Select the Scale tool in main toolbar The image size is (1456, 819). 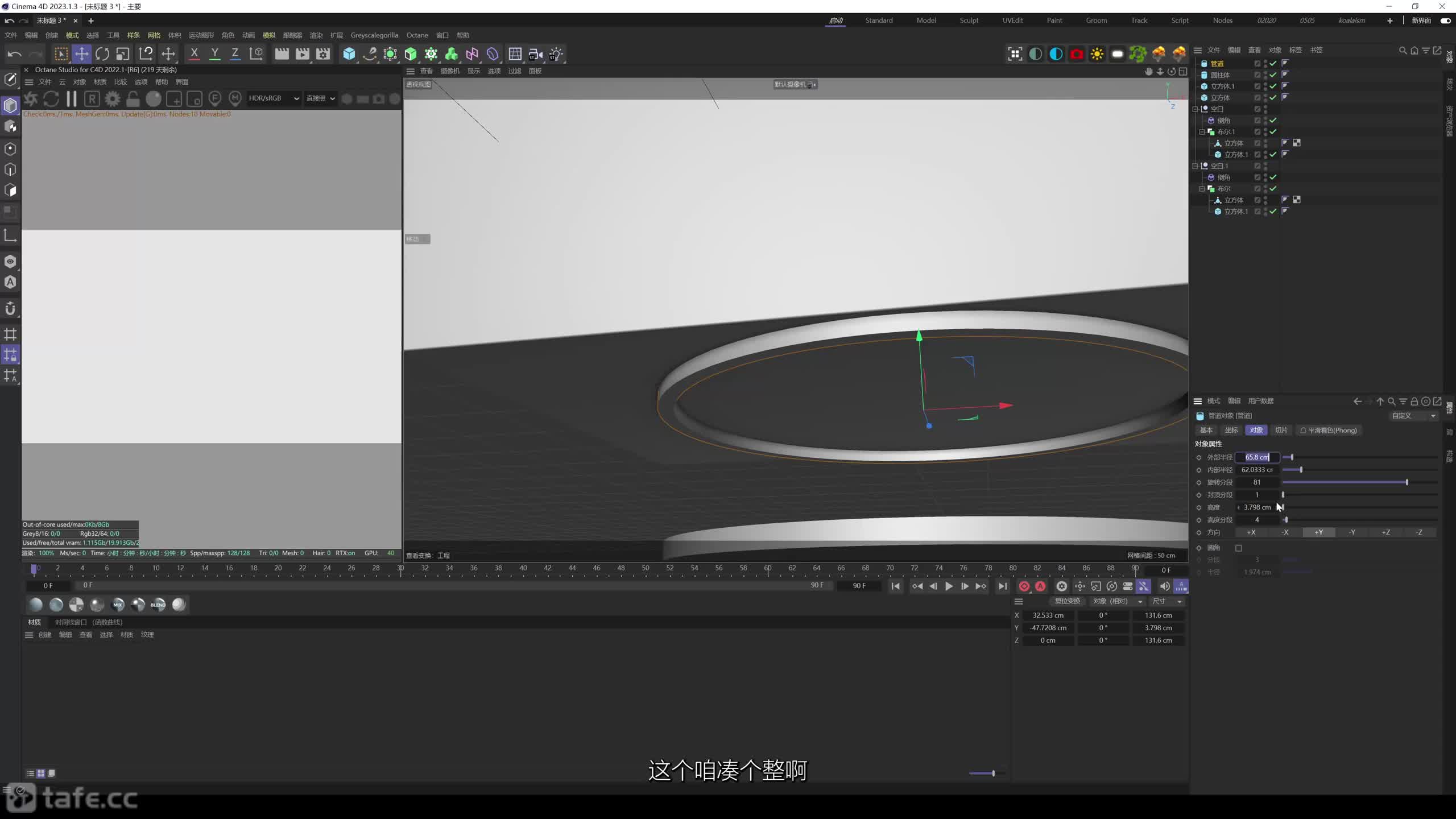(123, 54)
